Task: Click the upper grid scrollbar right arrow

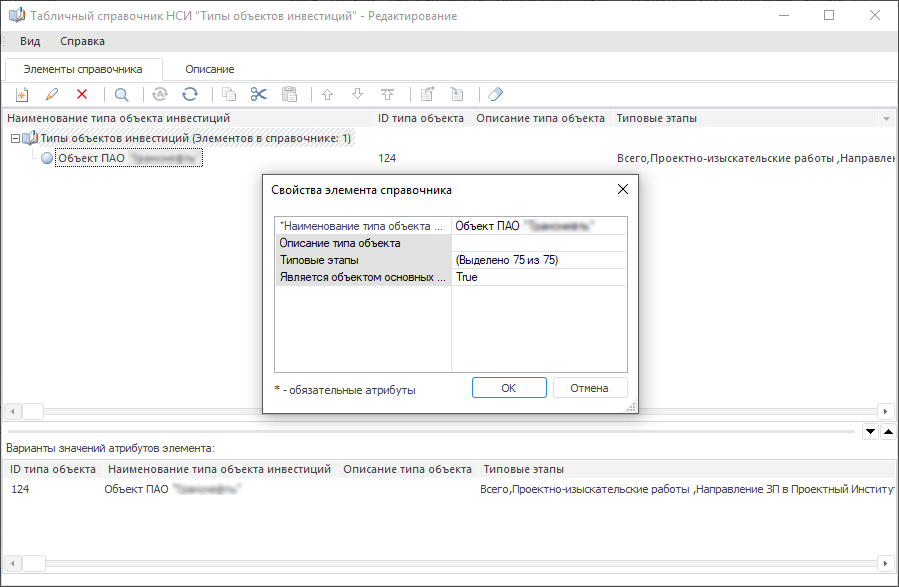Action: [885, 412]
